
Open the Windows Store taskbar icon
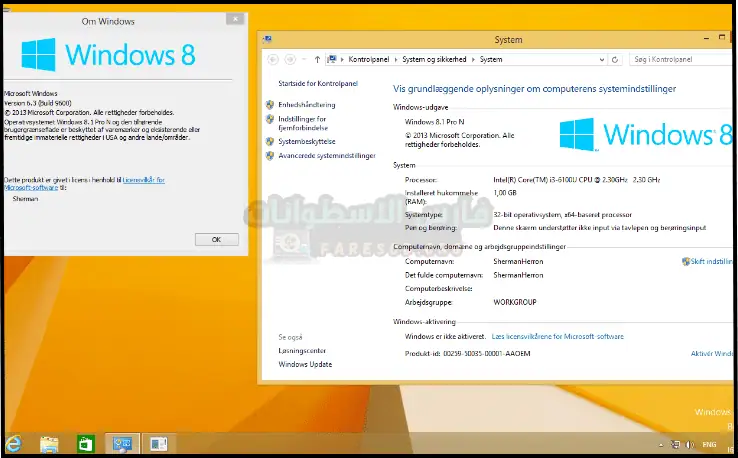point(86,443)
